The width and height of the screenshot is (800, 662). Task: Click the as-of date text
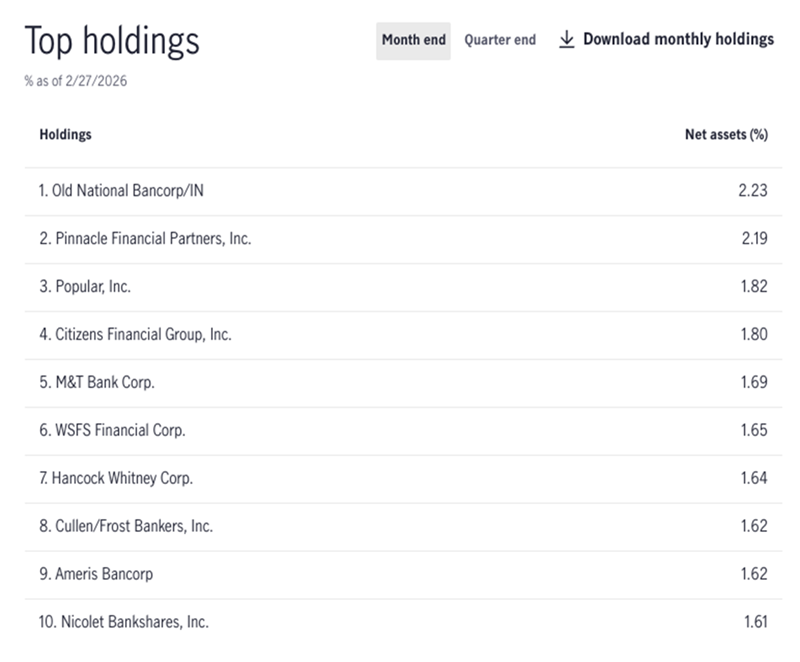pyautogui.click(x=76, y=81)
